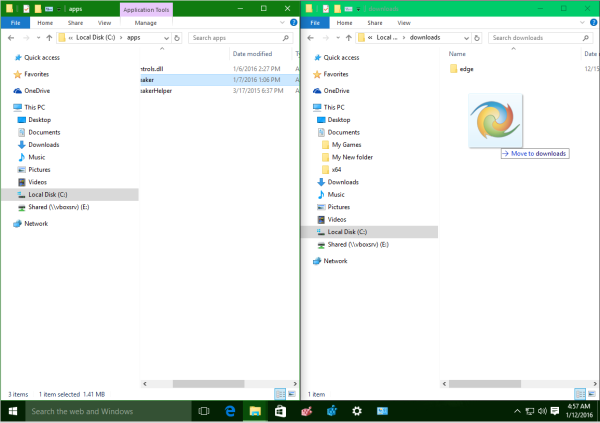
Task: Select file dated 1/6/2016 2:27 PM
Action: click(220, 69)
